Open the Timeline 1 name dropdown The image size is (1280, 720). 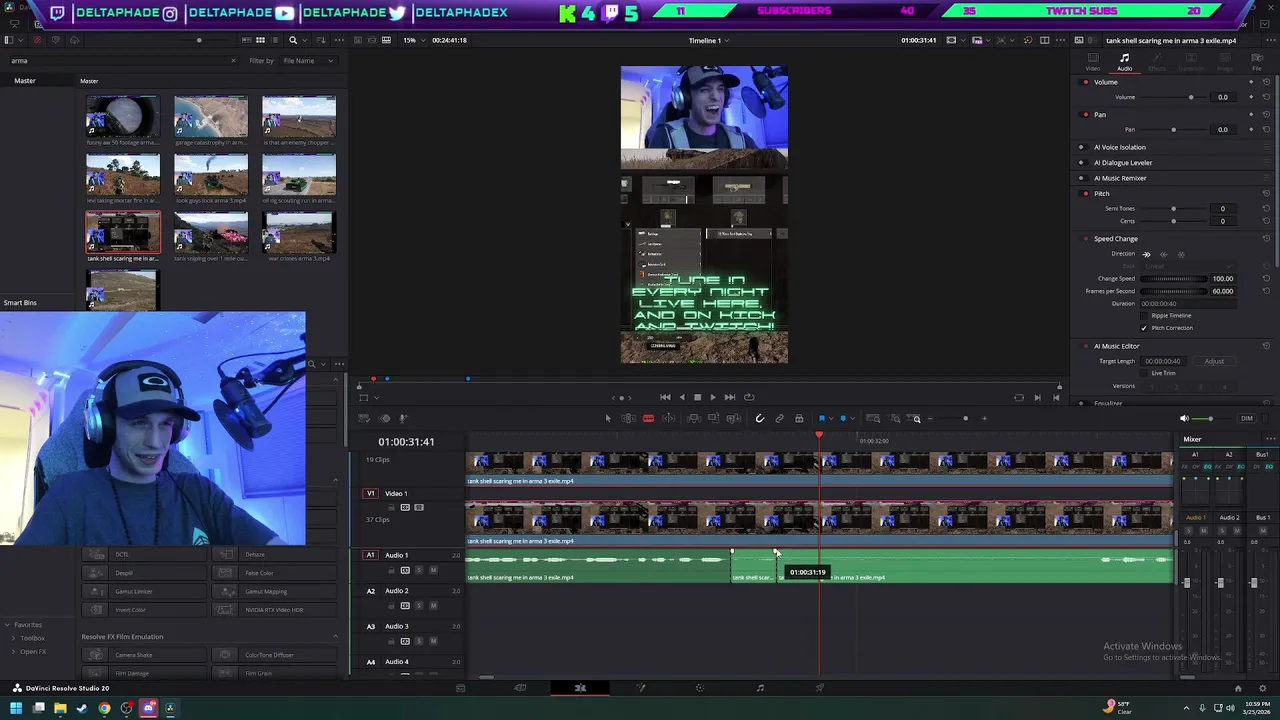point(708,40)
